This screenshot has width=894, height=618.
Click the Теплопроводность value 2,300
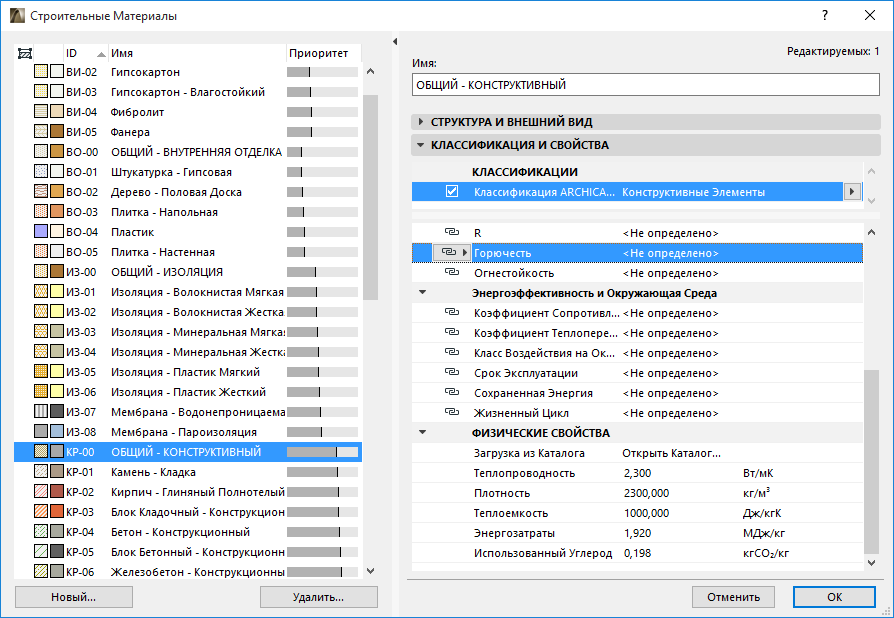click(637, 473)
